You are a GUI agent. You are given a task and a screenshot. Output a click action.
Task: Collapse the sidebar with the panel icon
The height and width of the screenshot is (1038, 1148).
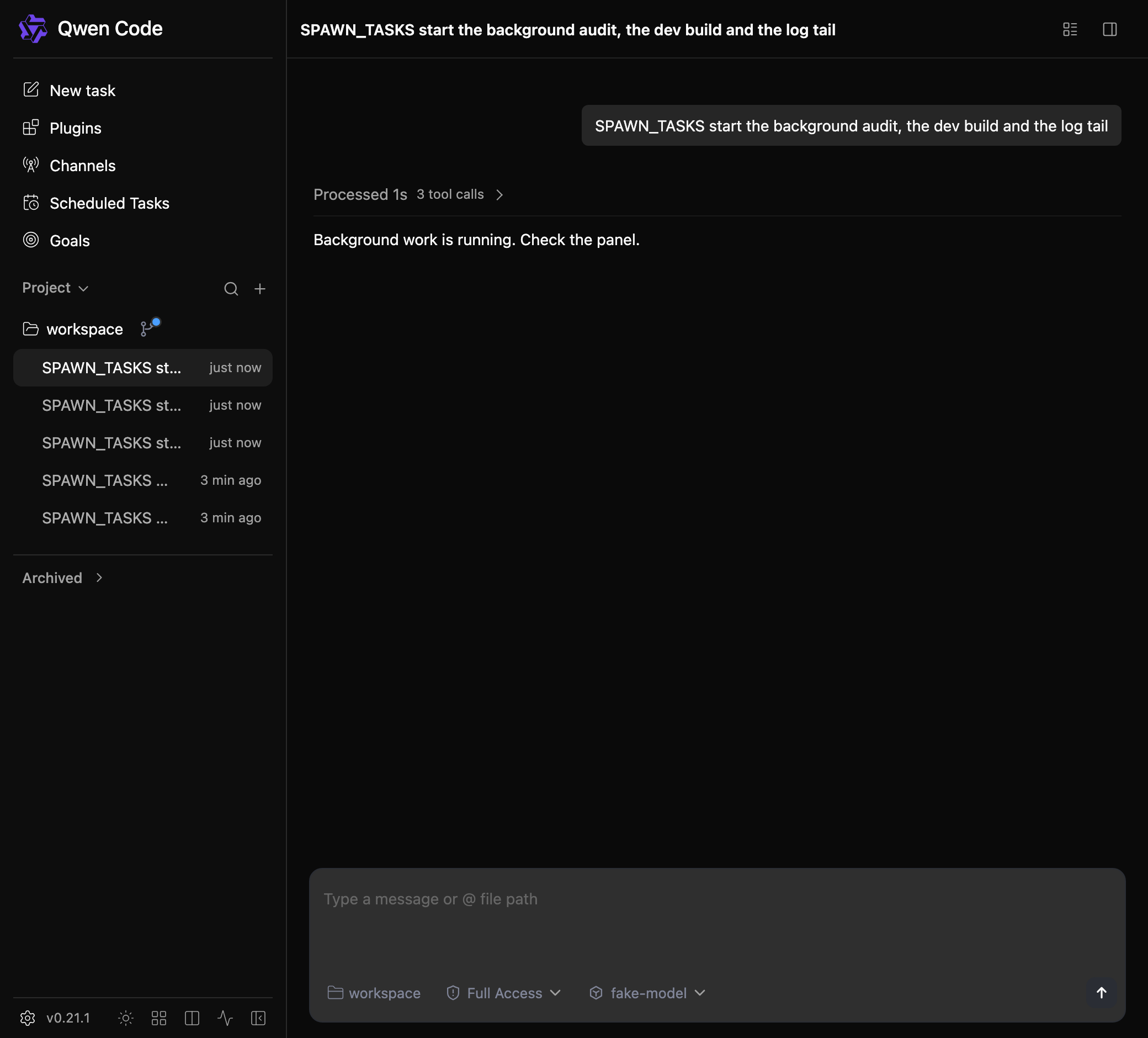point(258,1018)
